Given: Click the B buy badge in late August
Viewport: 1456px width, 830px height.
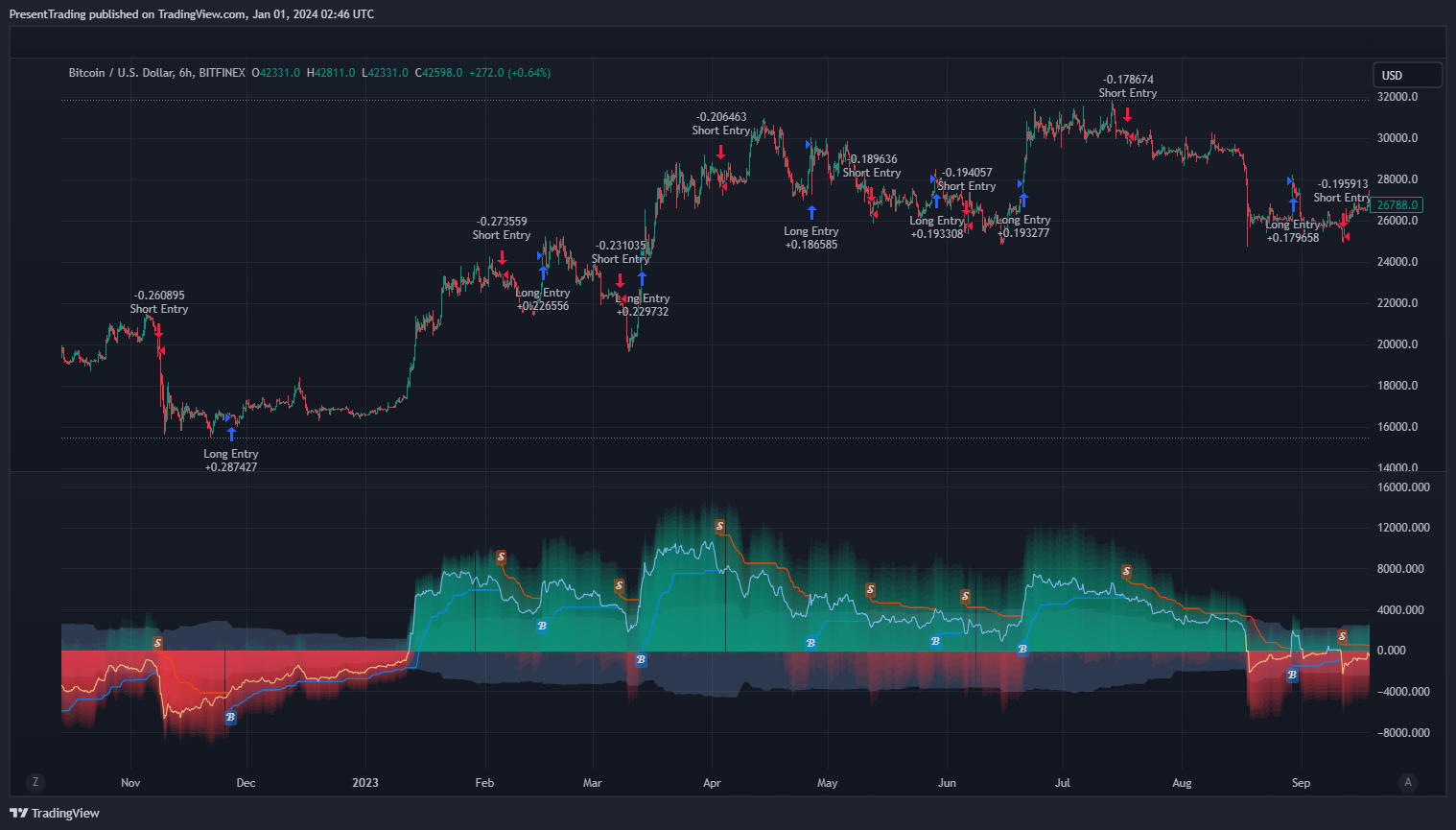Looking at the screenshot, I should (1292, 675).
